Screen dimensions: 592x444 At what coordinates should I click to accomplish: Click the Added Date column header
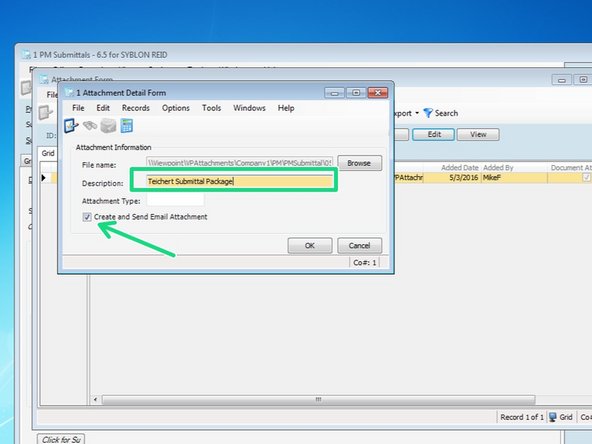pyautogui.click(x=459, y=168)
